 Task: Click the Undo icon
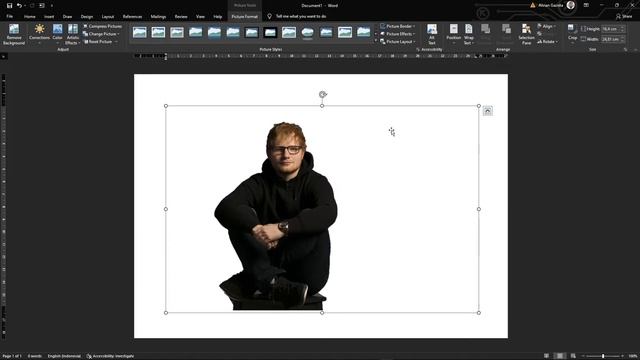coord(19,5)
